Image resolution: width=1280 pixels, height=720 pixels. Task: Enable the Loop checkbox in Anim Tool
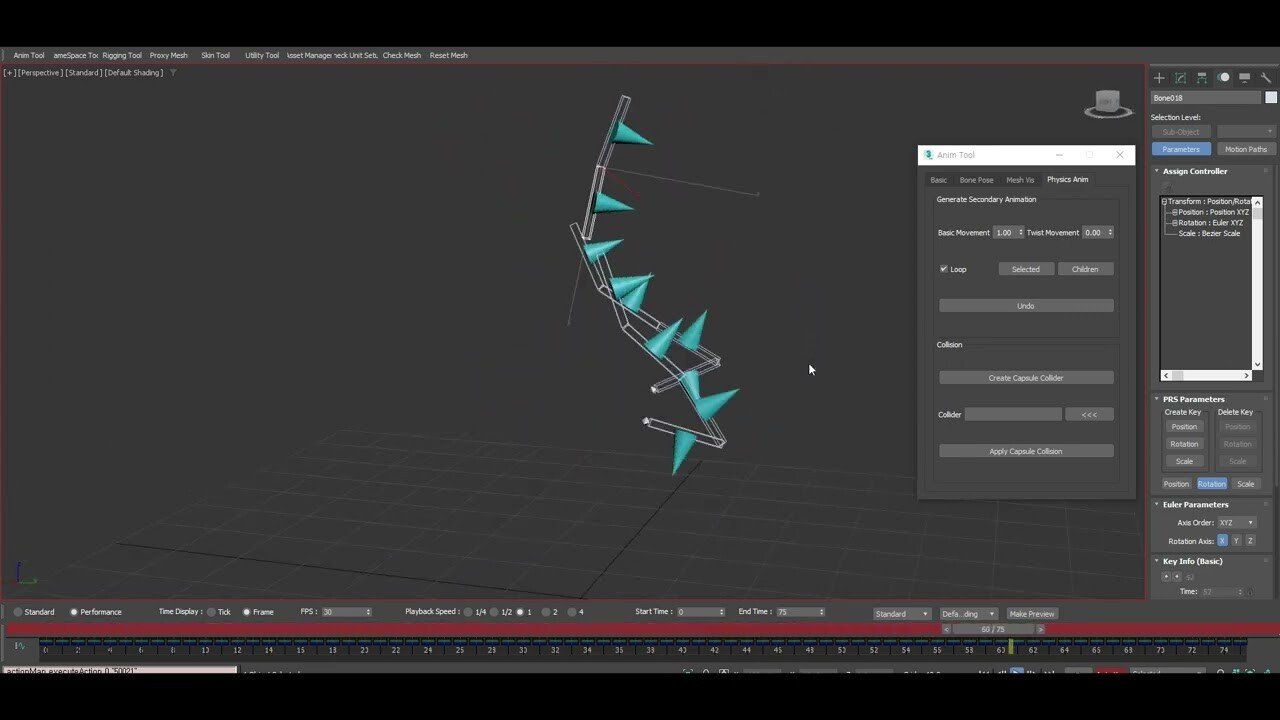[943, 268]
